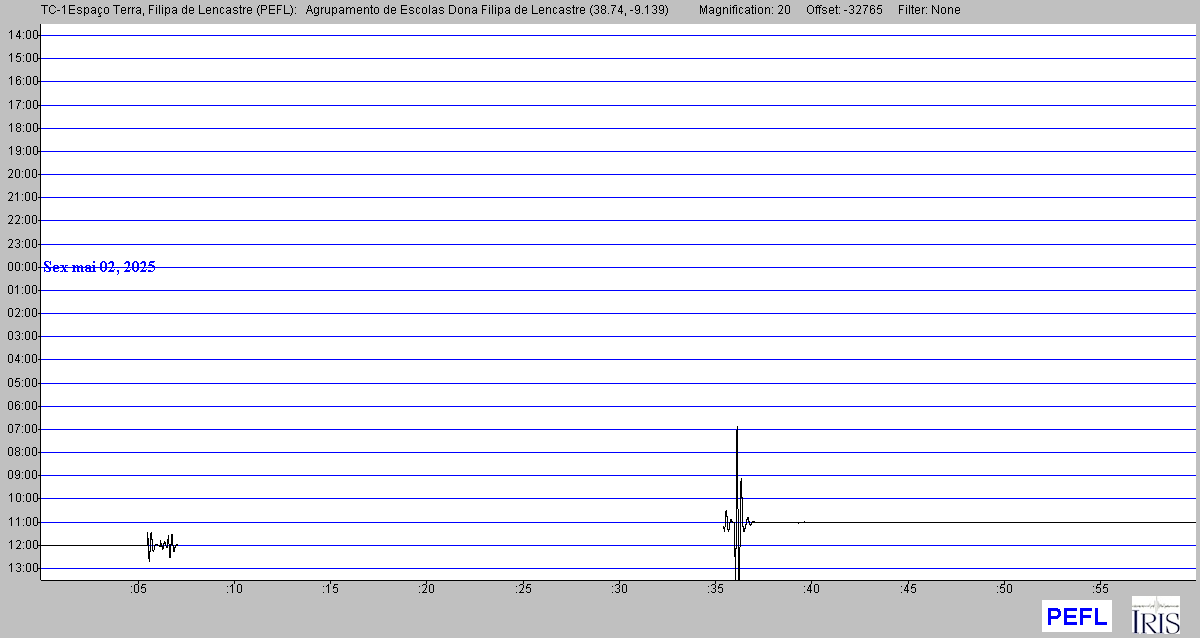Screen dimensions: 1200x638
Task: Click the TC-1 Espaço Terra station name
Action: (x=169, y=10)
